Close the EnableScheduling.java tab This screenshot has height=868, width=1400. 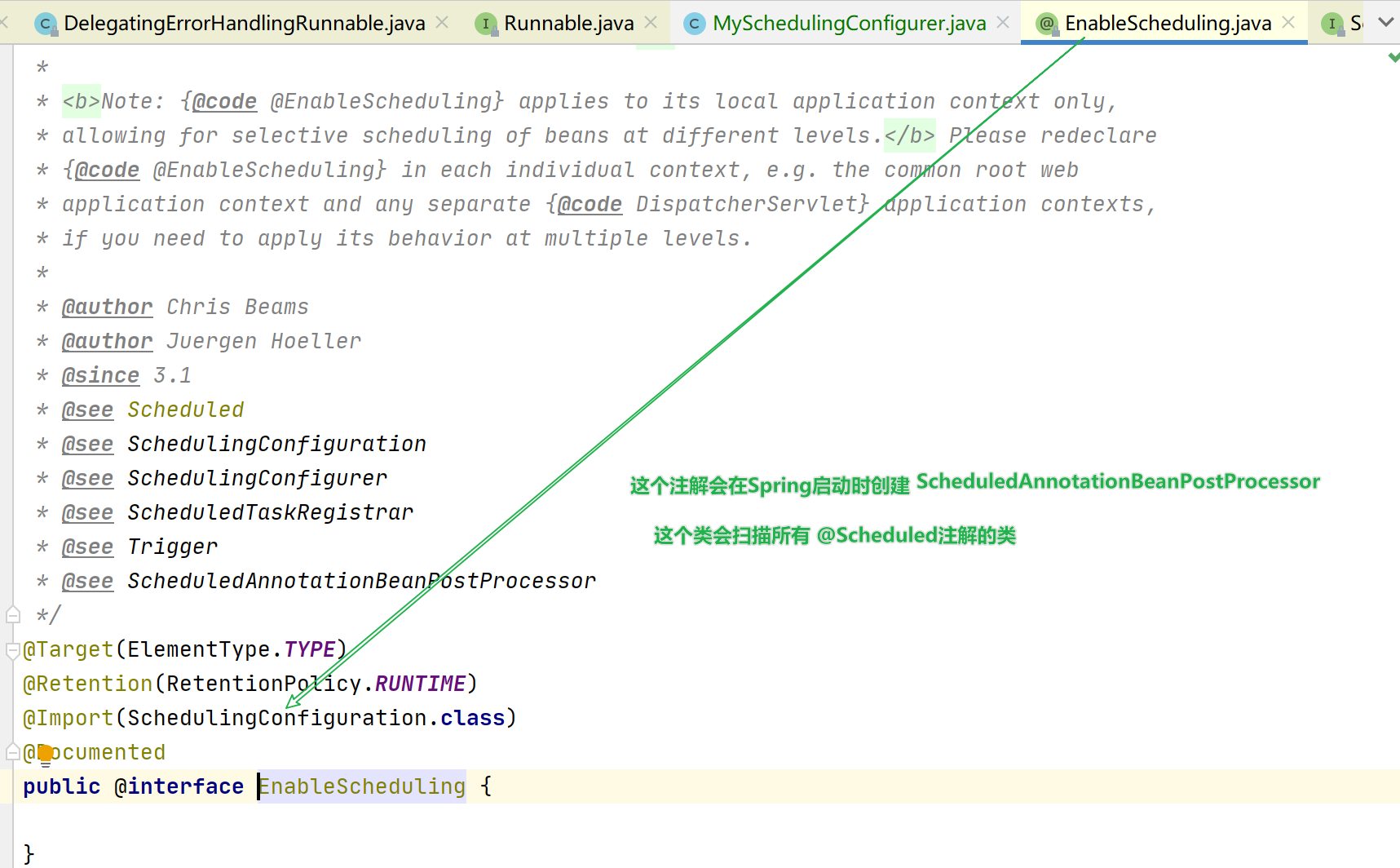1287,22
